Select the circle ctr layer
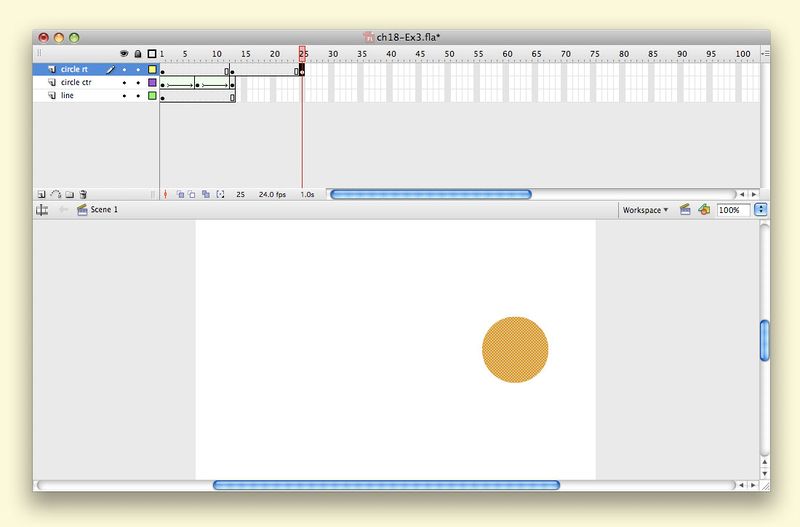 (x=77, y=83)
